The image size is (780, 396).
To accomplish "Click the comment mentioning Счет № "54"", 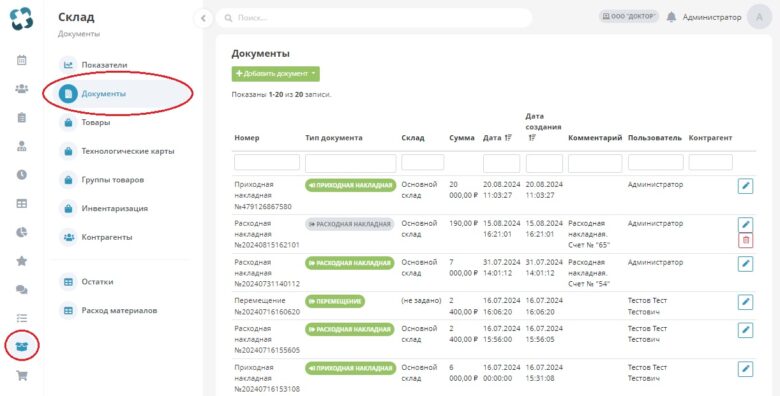I will pos(588,273).
